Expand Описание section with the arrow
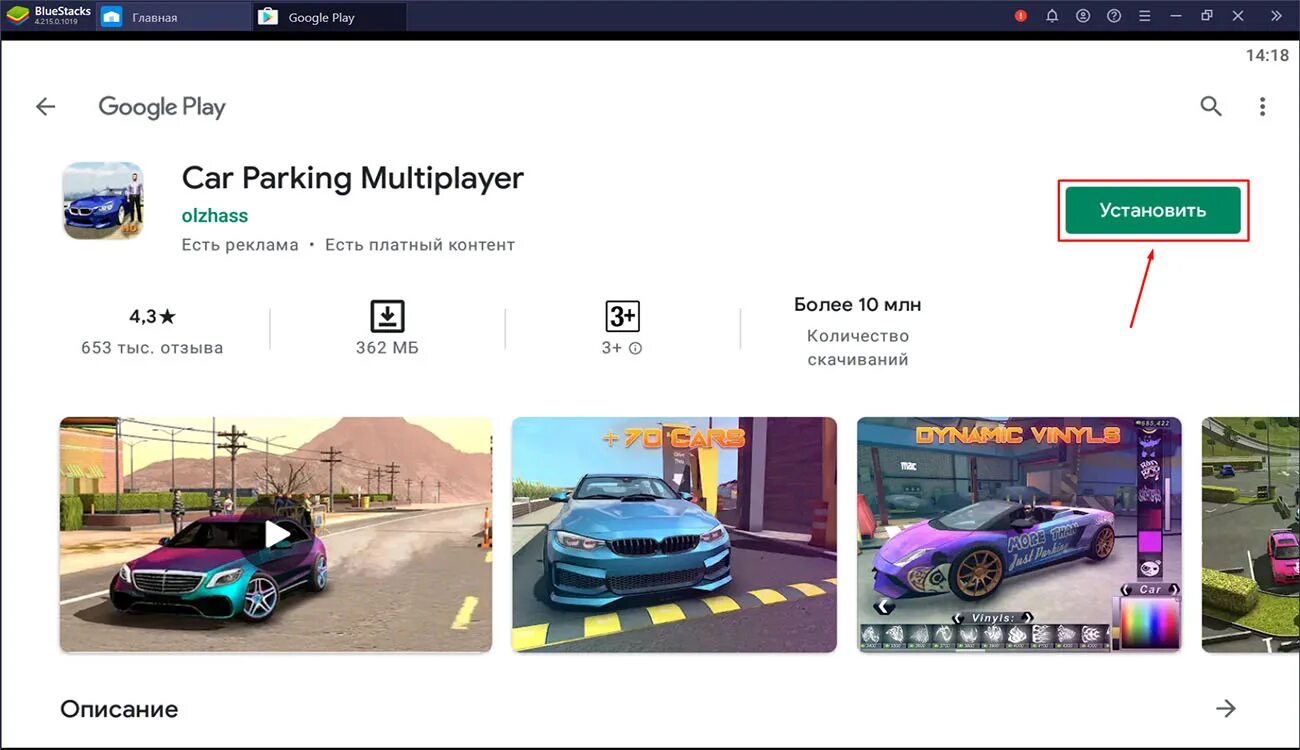The width and height of the screenshot is (1300, 750). point(1226,709)
